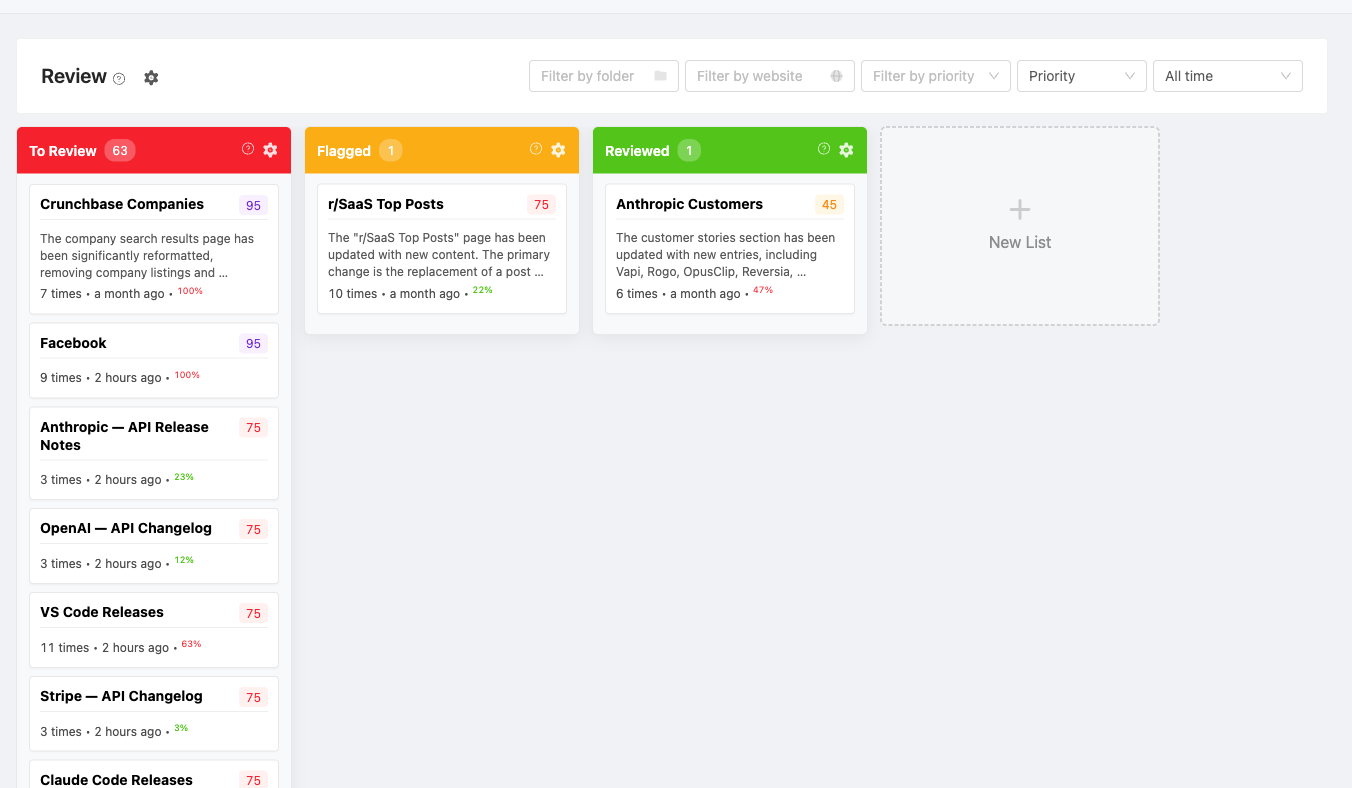Click the 47% change value on Anthropic Customers

pyautogui.click(x=763, y=290)
